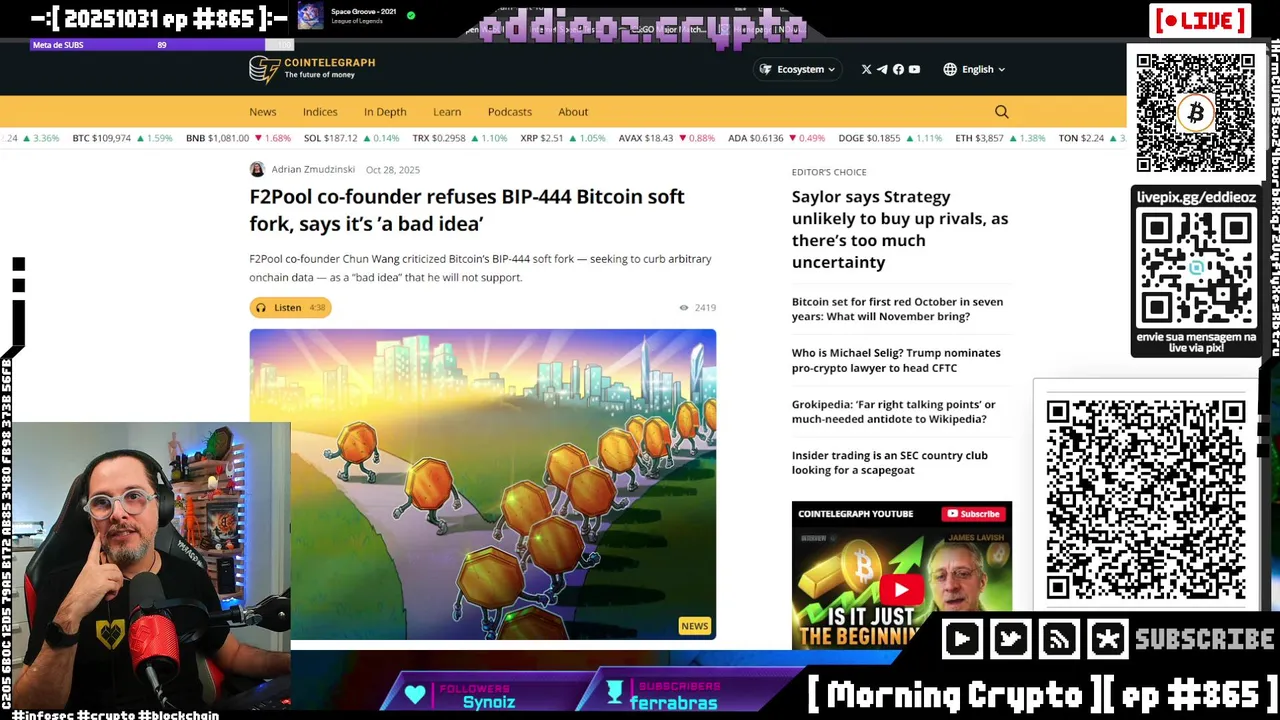Click the SUBSCRIBE overlay text
This screenshot has height=720, width=1280.
coord(1204,639)
